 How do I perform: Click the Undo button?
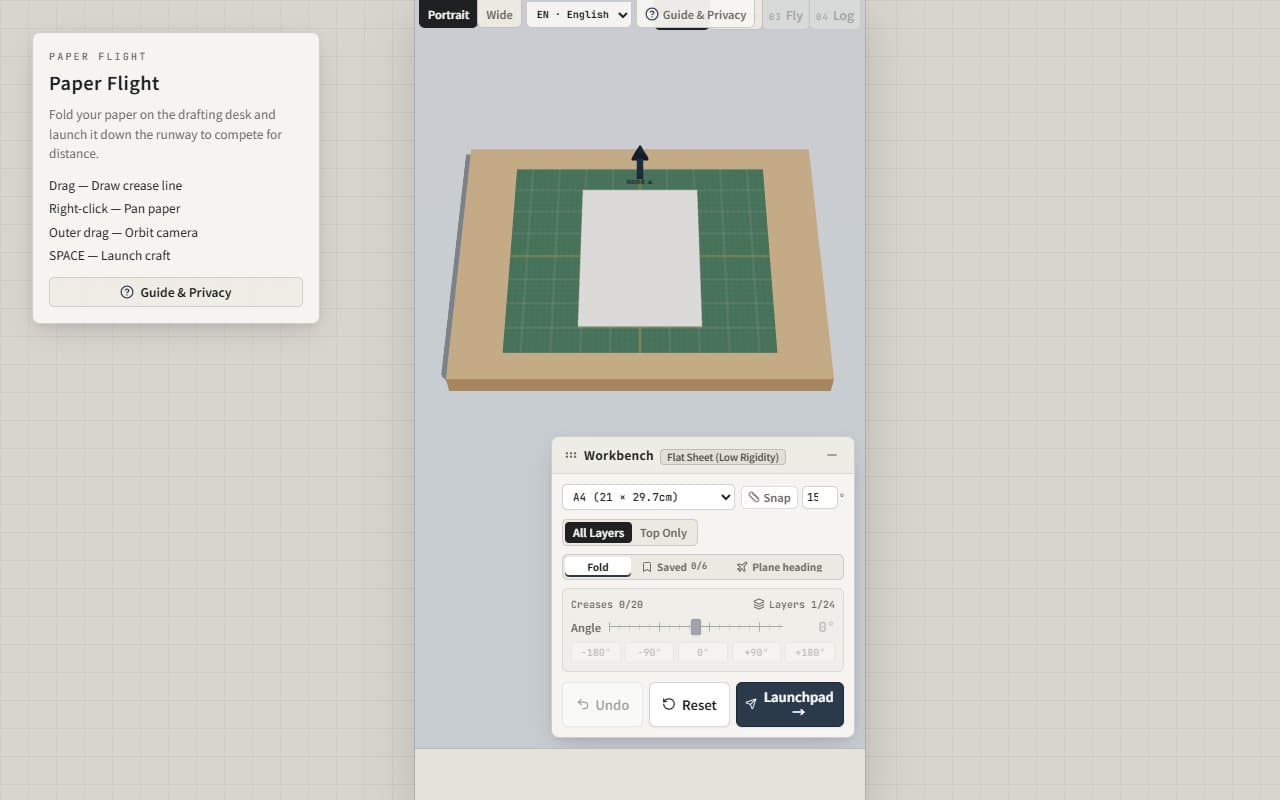click(x=603, y=705)
